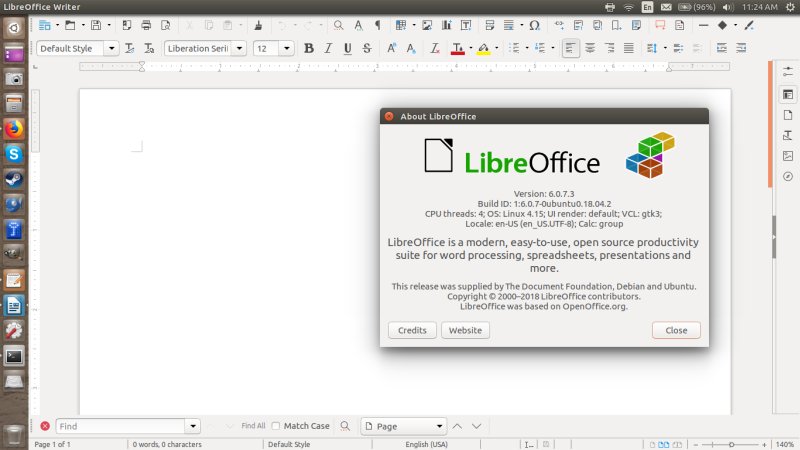Toggle Subscript formatting
Screen dimensions: 800x450
pos(411,48)
